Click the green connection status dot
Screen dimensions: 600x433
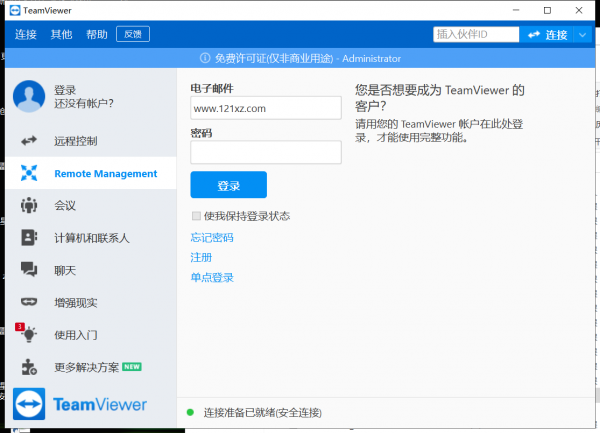[x=190, y=412]
